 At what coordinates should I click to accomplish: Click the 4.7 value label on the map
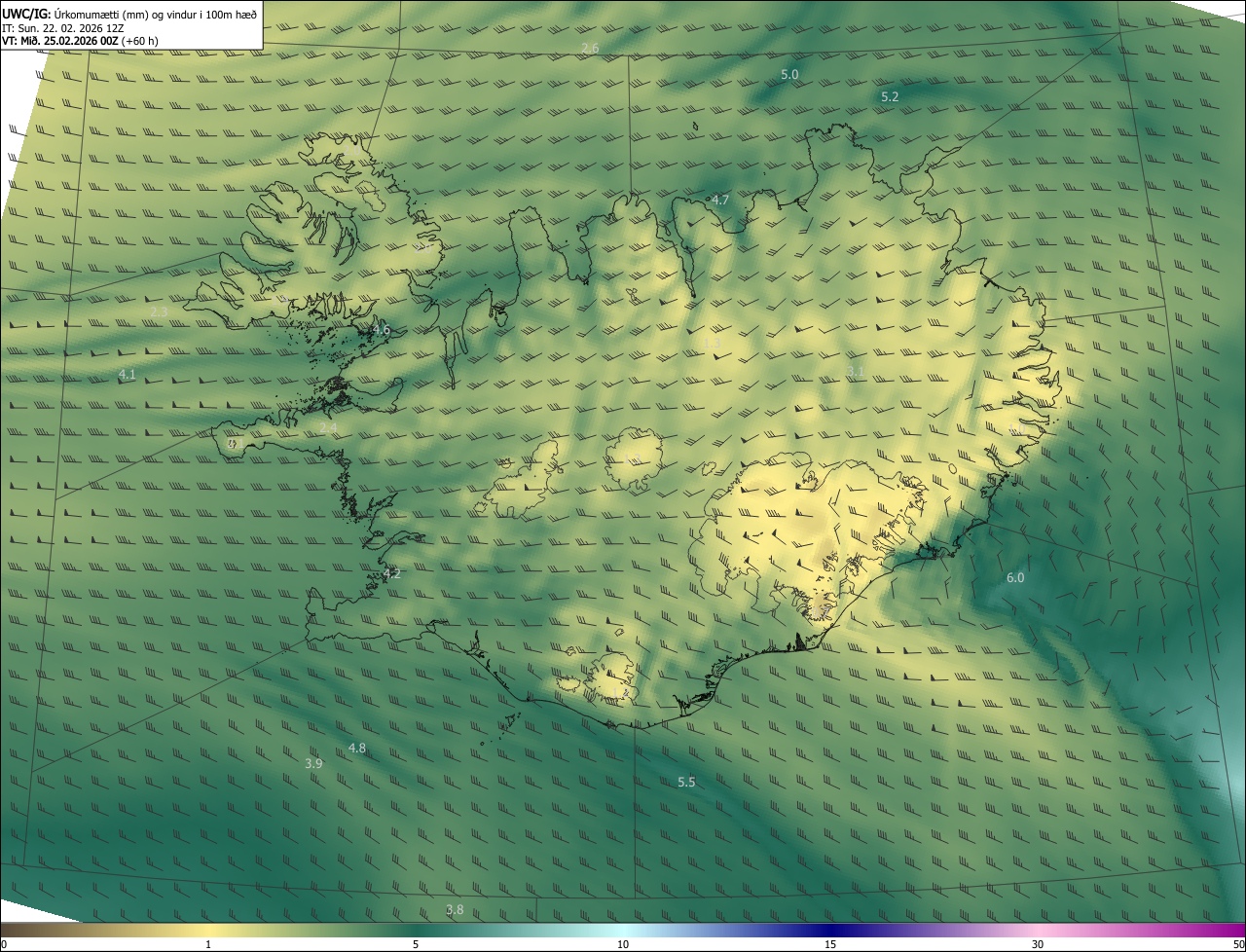720,200
